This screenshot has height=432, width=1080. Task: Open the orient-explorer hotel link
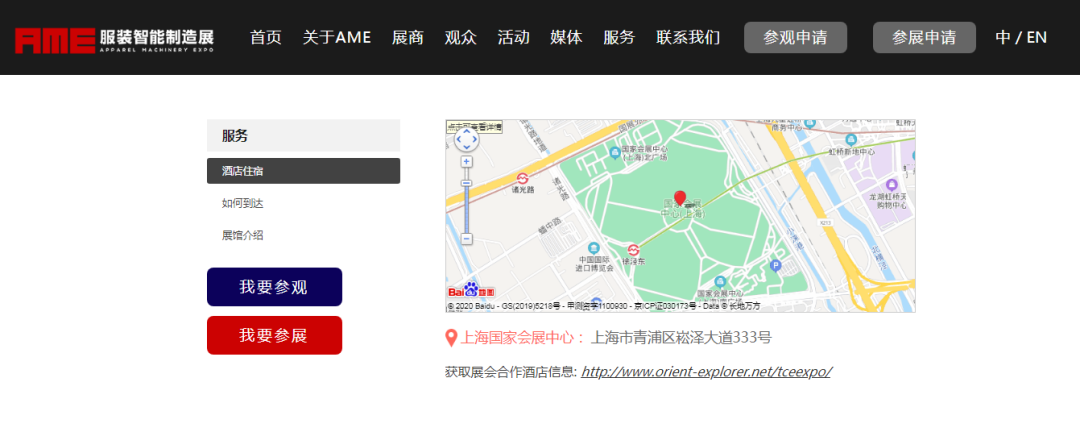(706, 372)
